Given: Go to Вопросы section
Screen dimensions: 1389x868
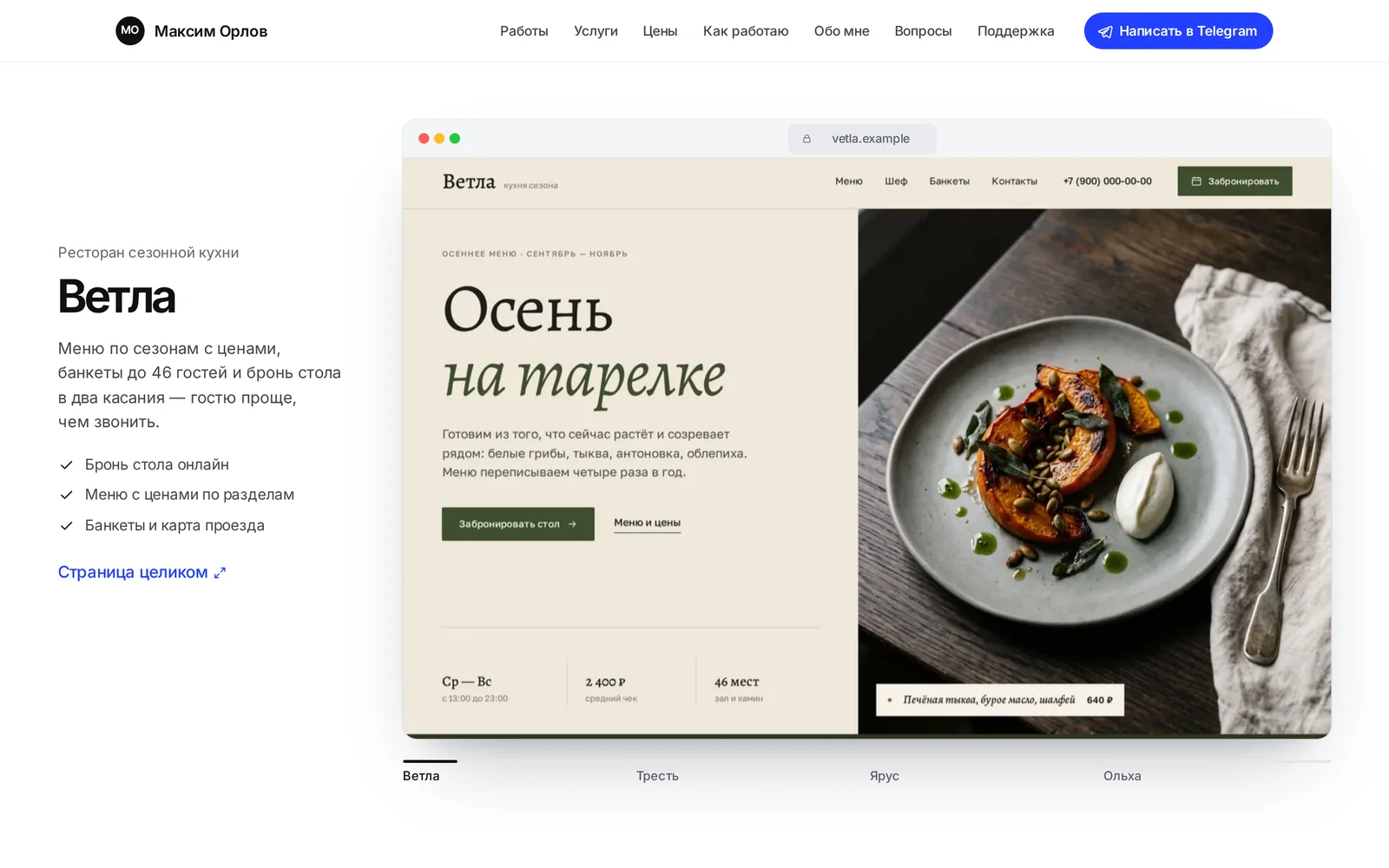Looking at the screenshot, I should click(923, 31).
